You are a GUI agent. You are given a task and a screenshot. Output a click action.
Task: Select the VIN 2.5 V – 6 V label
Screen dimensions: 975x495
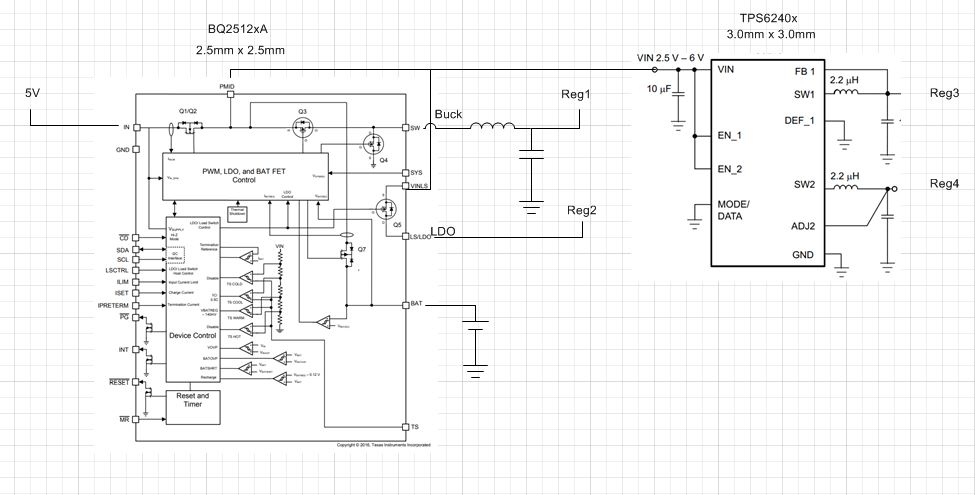(x=670, y=58)
